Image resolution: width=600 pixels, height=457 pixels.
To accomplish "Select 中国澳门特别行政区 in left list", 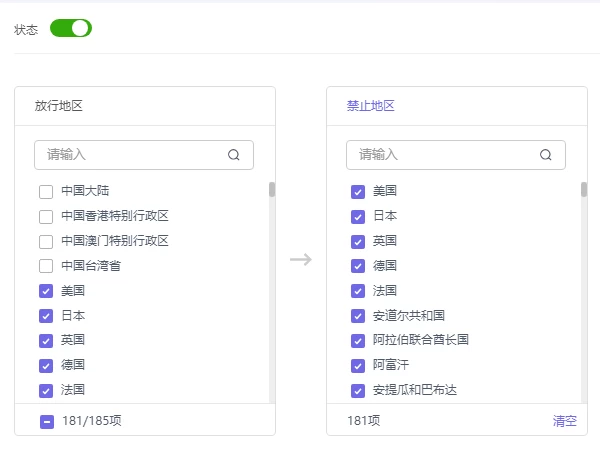I will 46,241.
